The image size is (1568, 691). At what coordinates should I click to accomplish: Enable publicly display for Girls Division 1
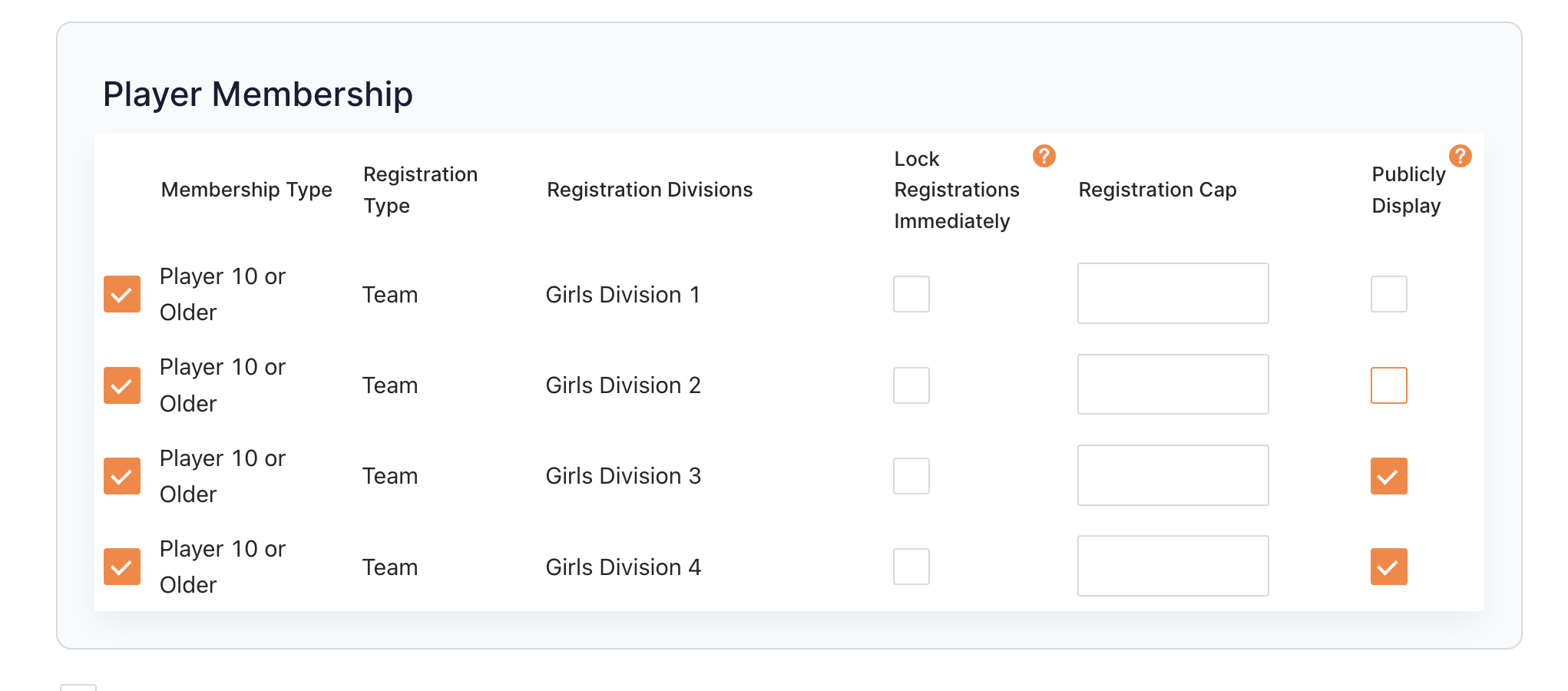[1389, 294]
